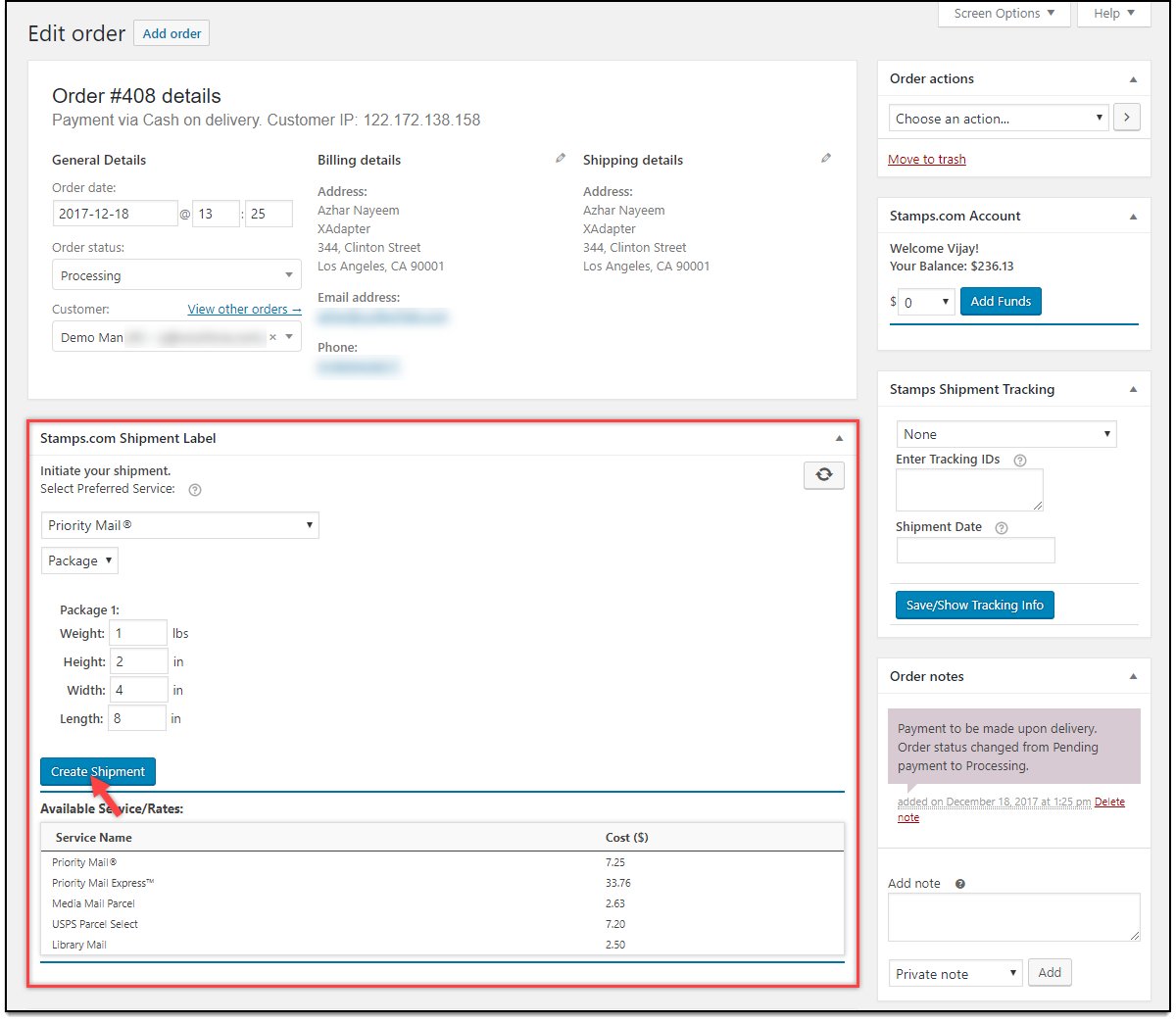Open the tracking carrier None dropdown
The height and width of the screenshot is (1022, 1176).
(1006, 434)
